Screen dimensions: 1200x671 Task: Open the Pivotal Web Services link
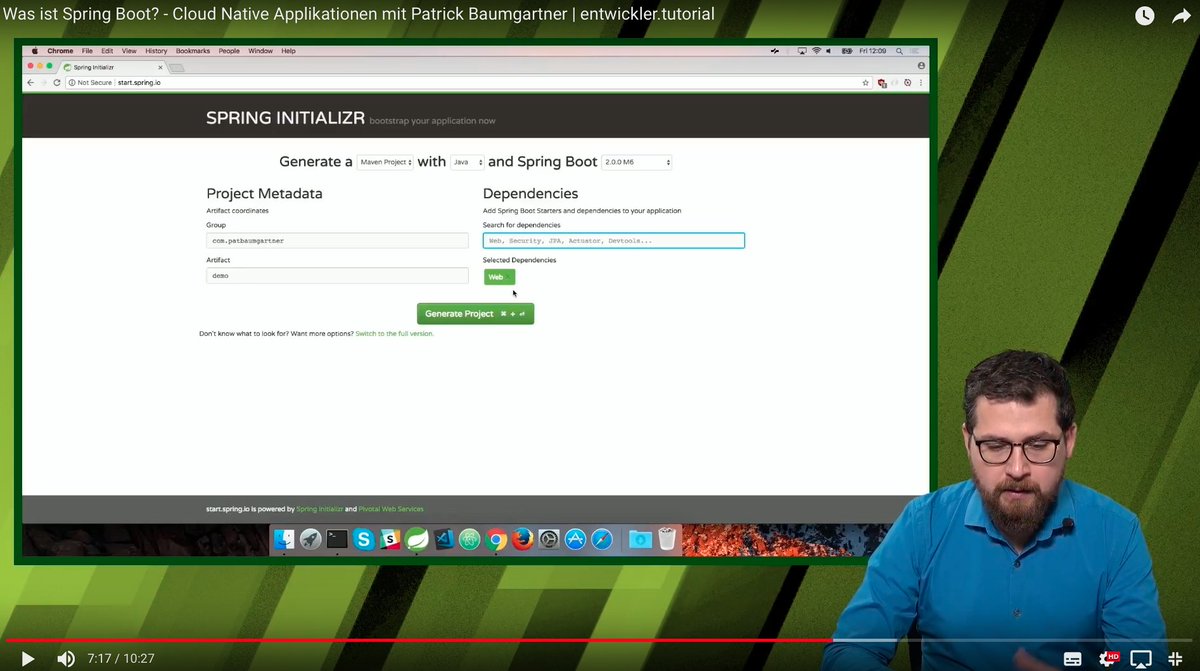pos(391,509)
